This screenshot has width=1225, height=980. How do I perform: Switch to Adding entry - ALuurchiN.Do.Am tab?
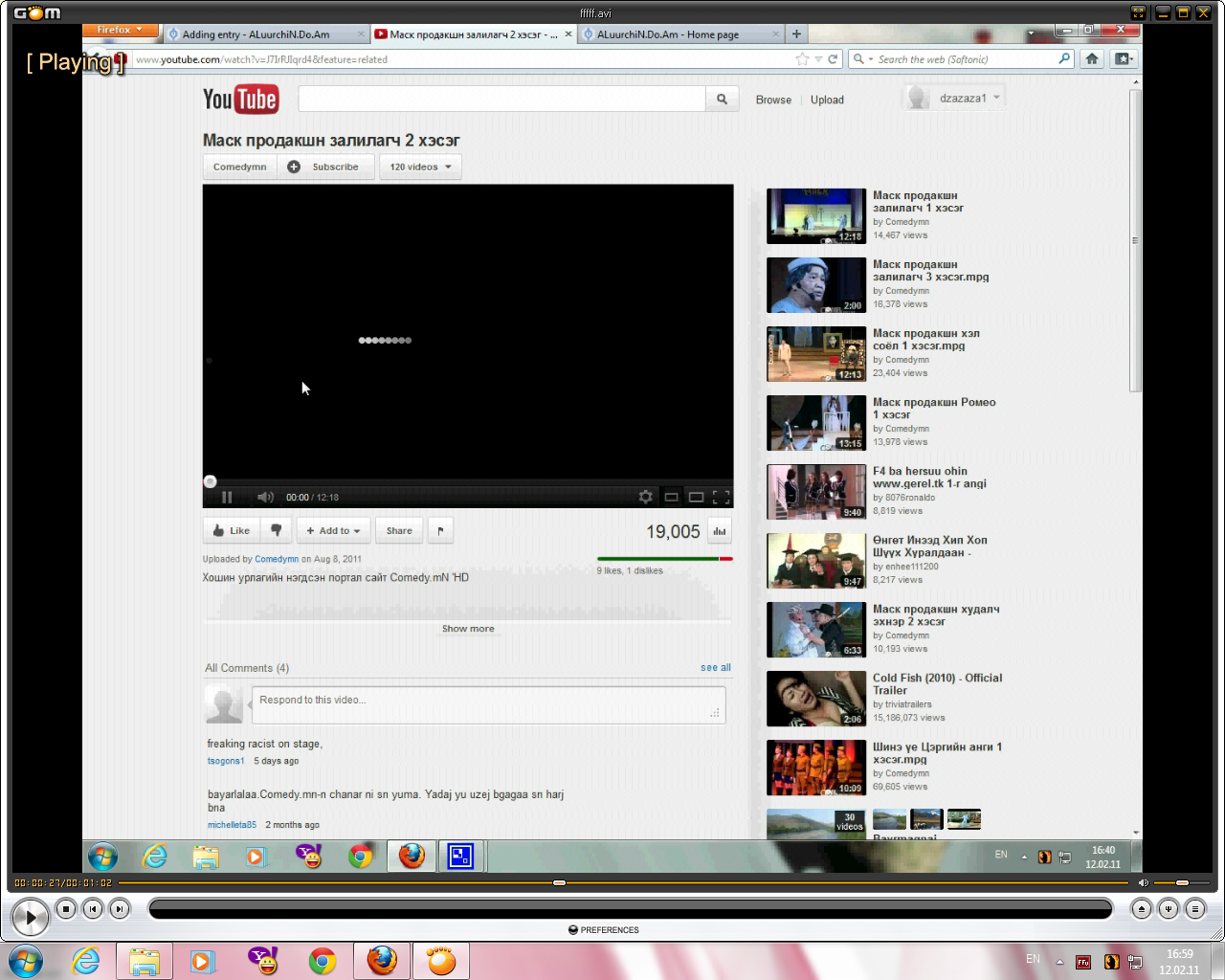pos(265,34)
